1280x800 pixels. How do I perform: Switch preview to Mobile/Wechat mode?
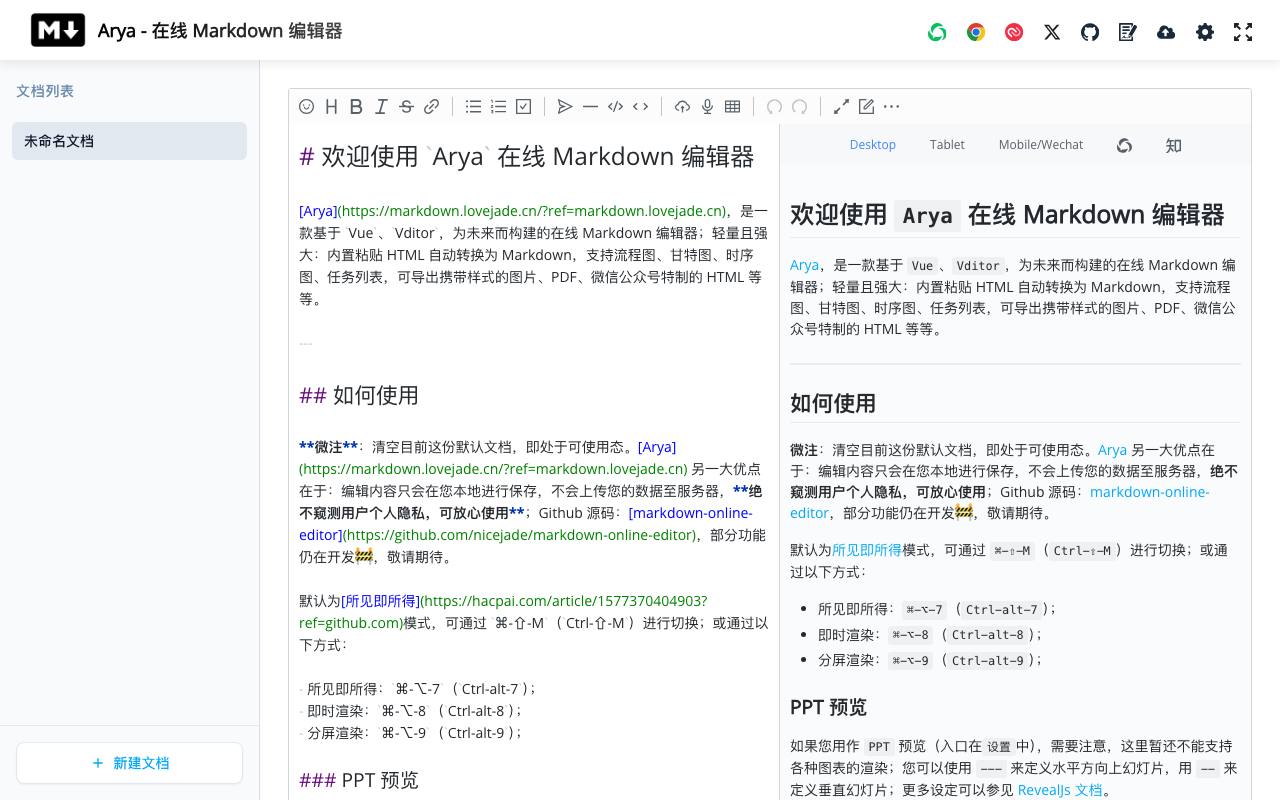click(1041, 144)
